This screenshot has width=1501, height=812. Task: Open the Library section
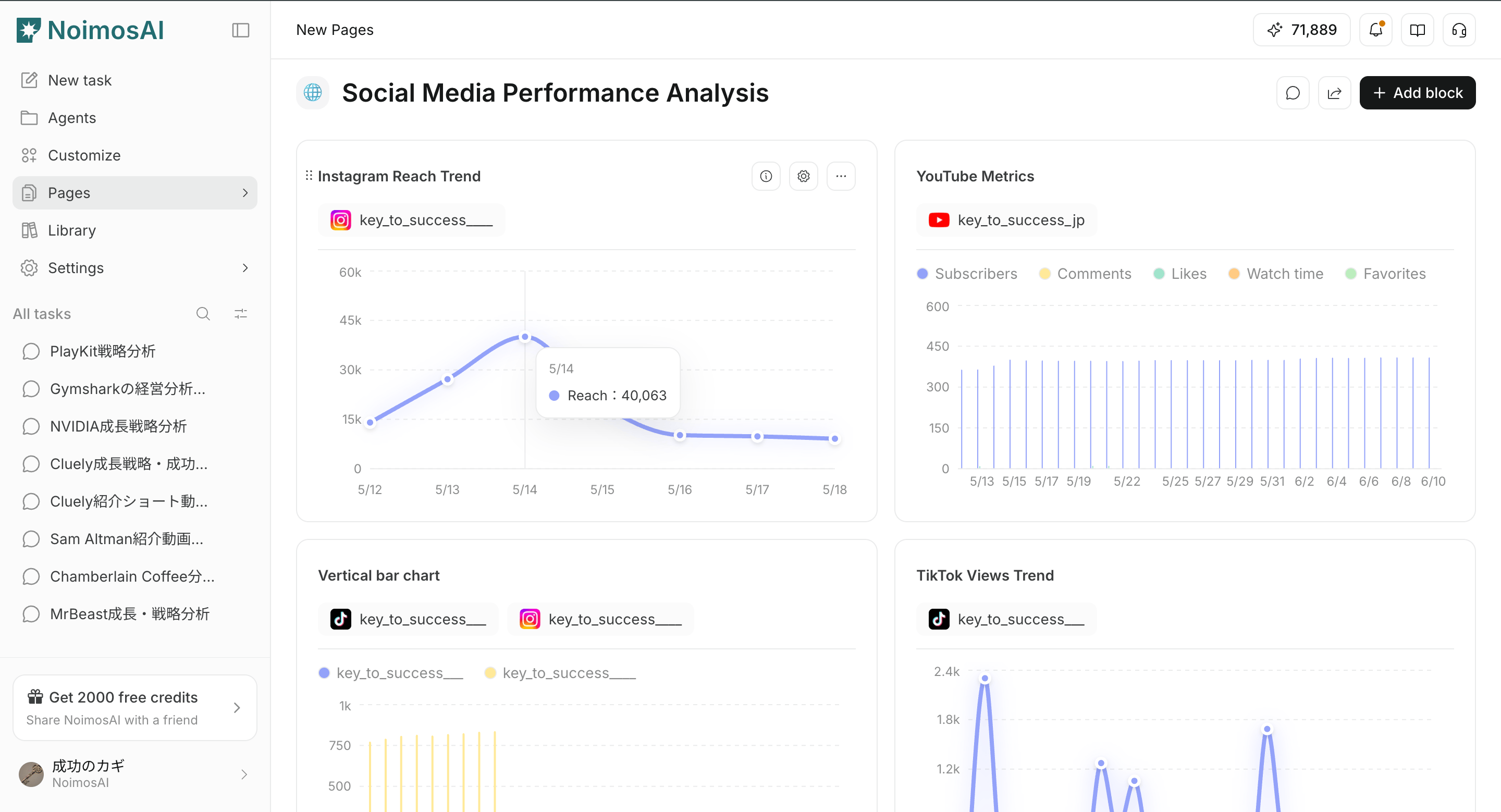[x=134, y=231]
